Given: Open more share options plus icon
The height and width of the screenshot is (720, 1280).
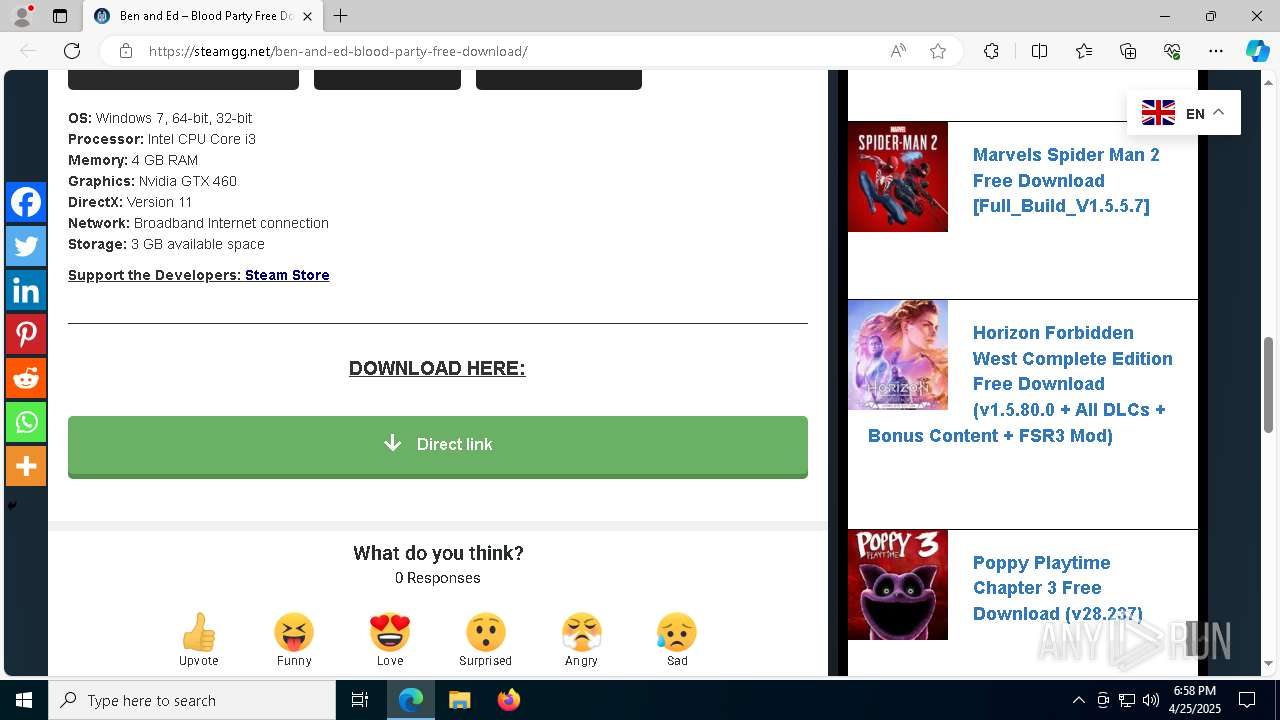Looking at the screenshot, I should tap(26, 466).
